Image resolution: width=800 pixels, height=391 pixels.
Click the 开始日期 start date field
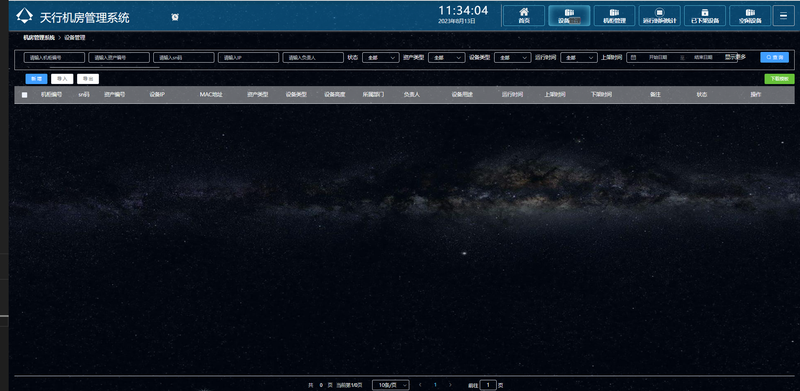pos(658,58)
